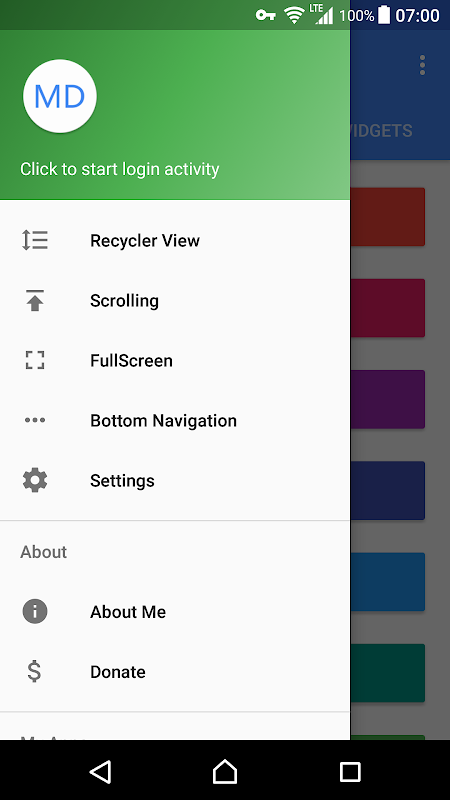Tap the Recycler View list icon
The height and width of the screenshot is (800, 450).
click(x=35, y=240)
